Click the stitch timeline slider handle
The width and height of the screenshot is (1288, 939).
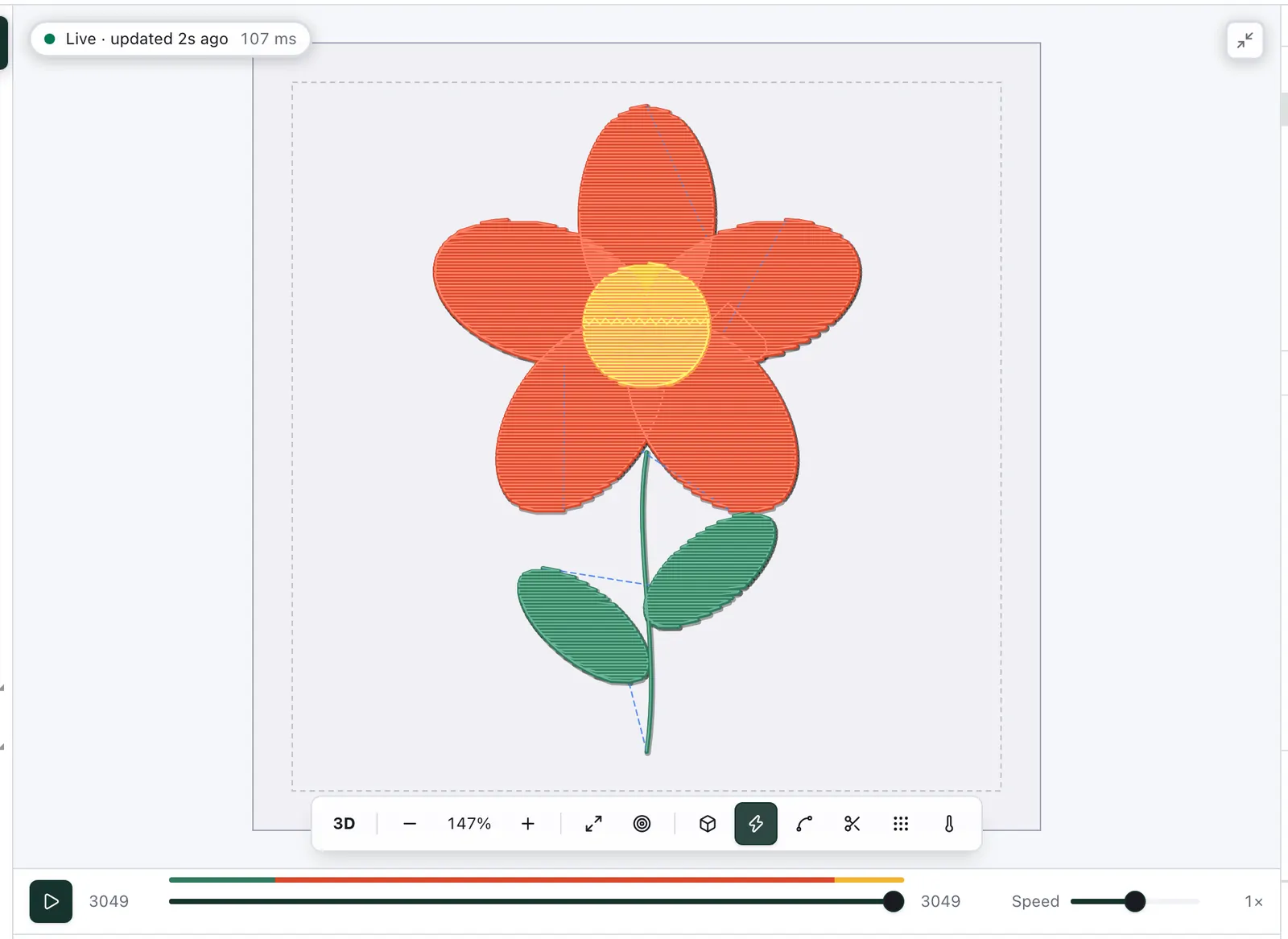pyautogui.click(x=893, y=901)
